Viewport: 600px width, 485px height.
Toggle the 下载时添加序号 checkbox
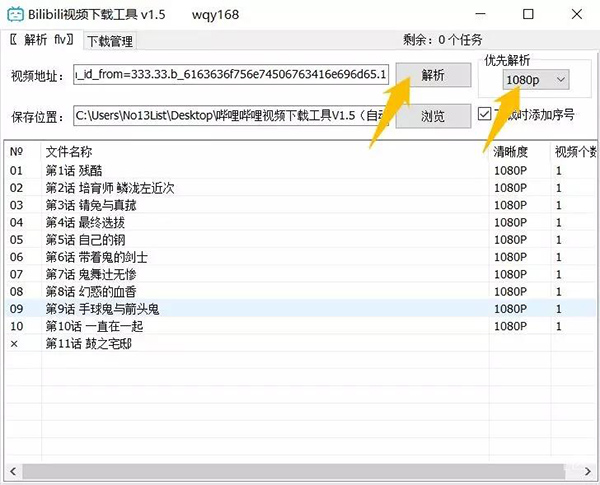(x=484, y=114)
